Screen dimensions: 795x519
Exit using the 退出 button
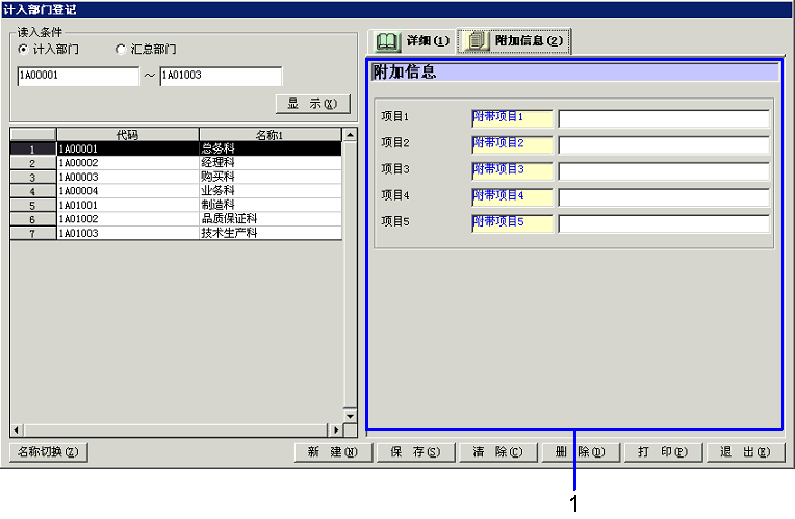point(746,452)
